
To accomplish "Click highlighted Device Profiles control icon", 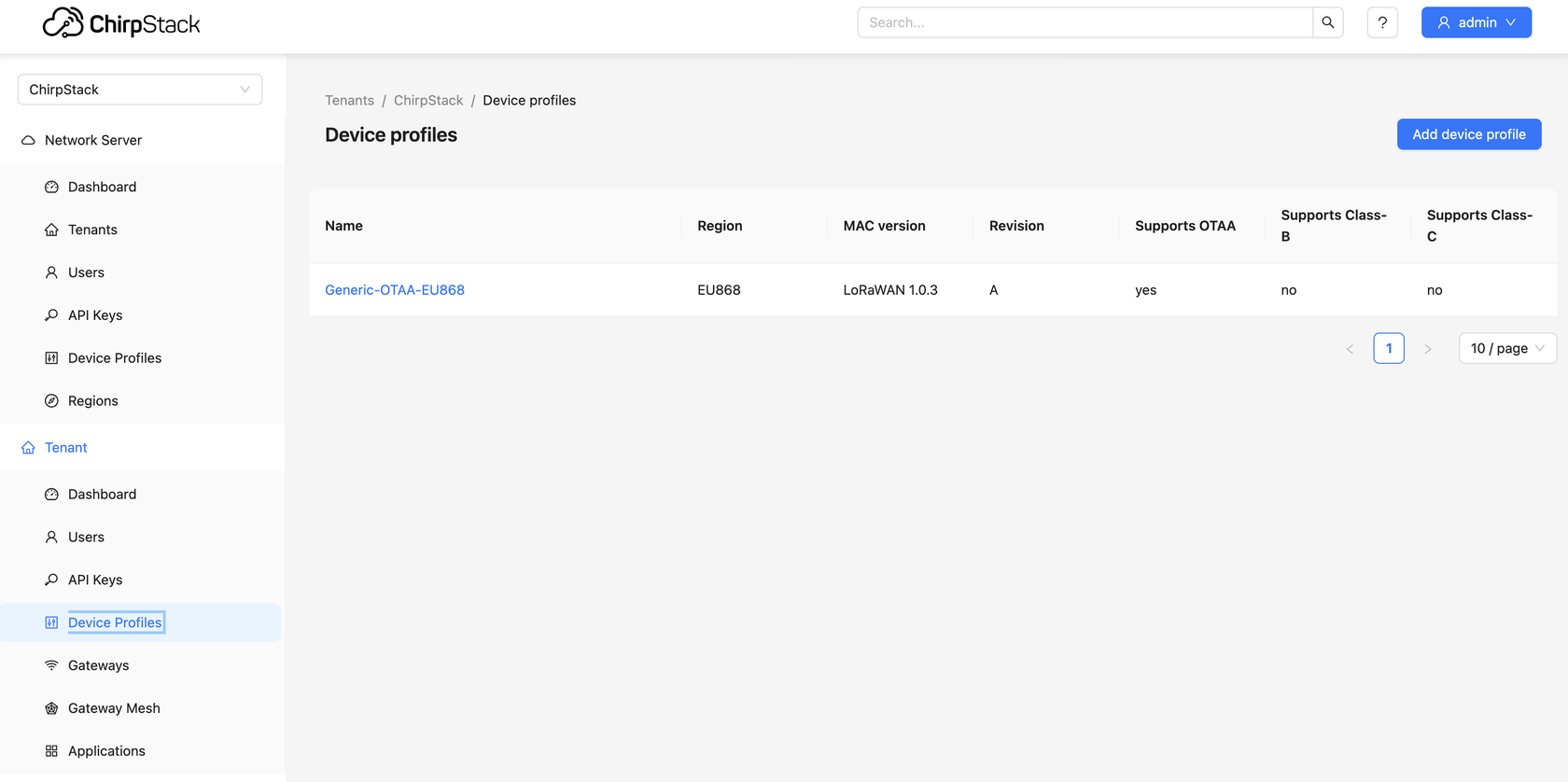I will [x=51, y=622].
